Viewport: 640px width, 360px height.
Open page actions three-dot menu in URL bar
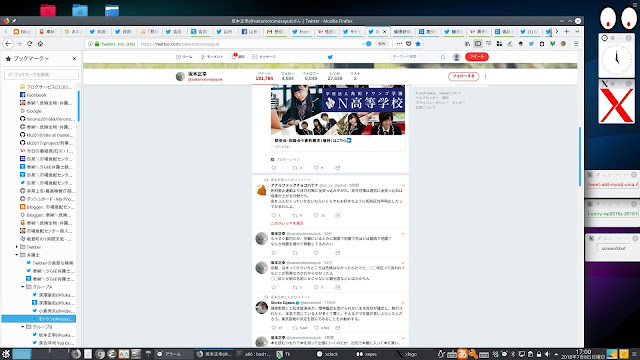click(x=399, y=44)
